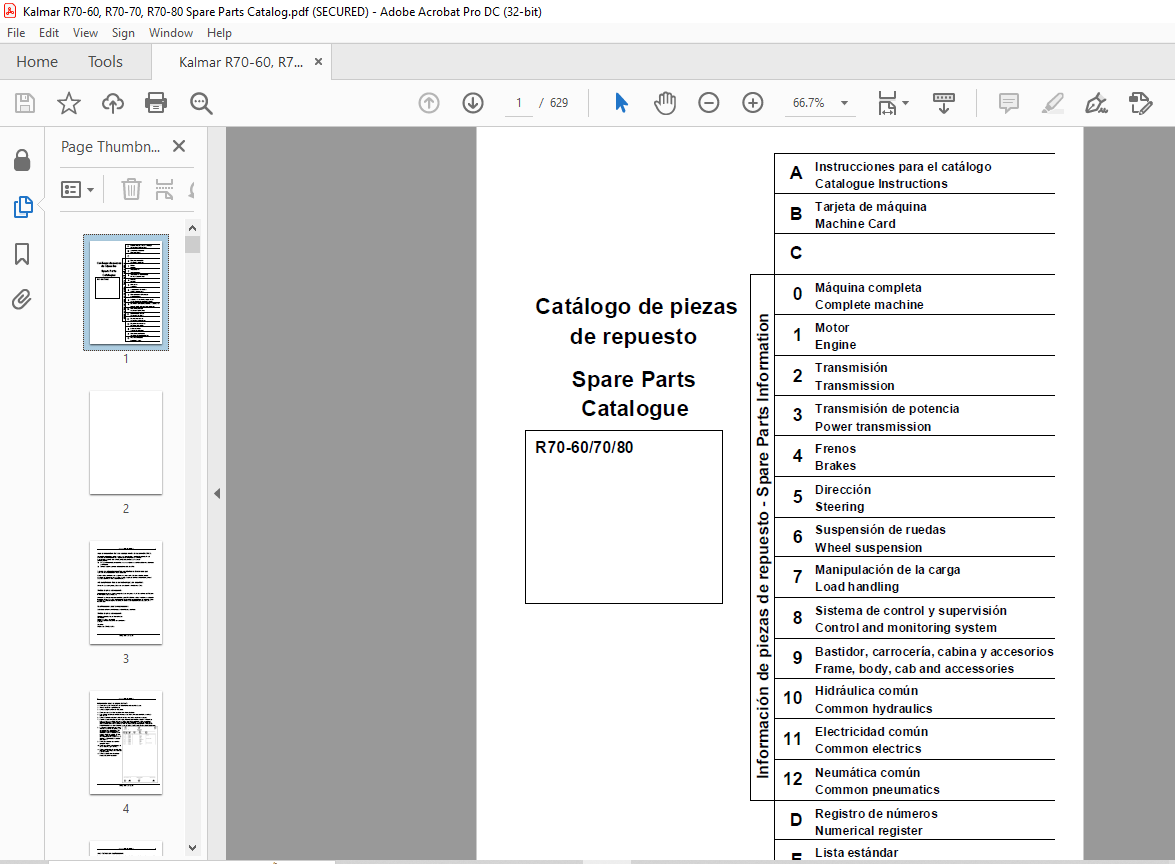1175x864 pixels.
Task: Click the delete pages trash icon
Action: (131, 190)
